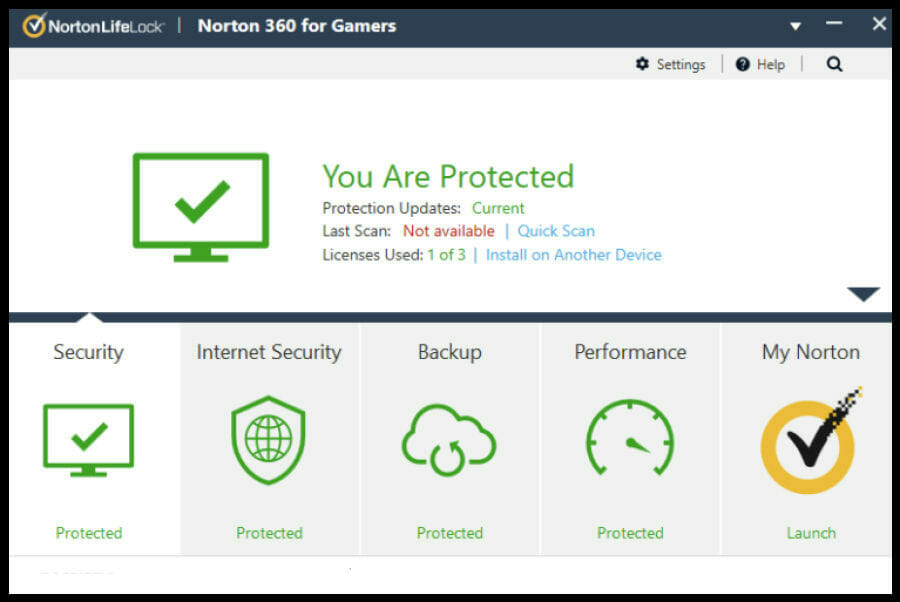Click the My Norton yellow checkmark logo
This screenshot has height=602, width=900.
point(810,441)
